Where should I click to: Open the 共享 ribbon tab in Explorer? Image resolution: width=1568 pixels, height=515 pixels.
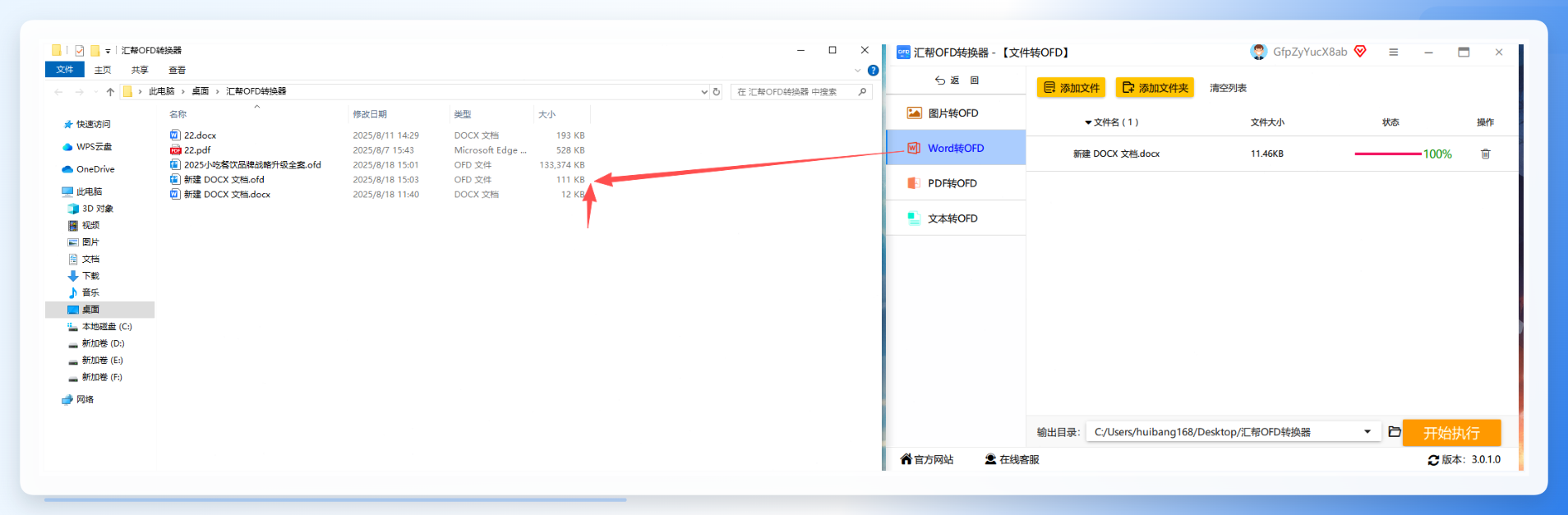tap(140, 70)
